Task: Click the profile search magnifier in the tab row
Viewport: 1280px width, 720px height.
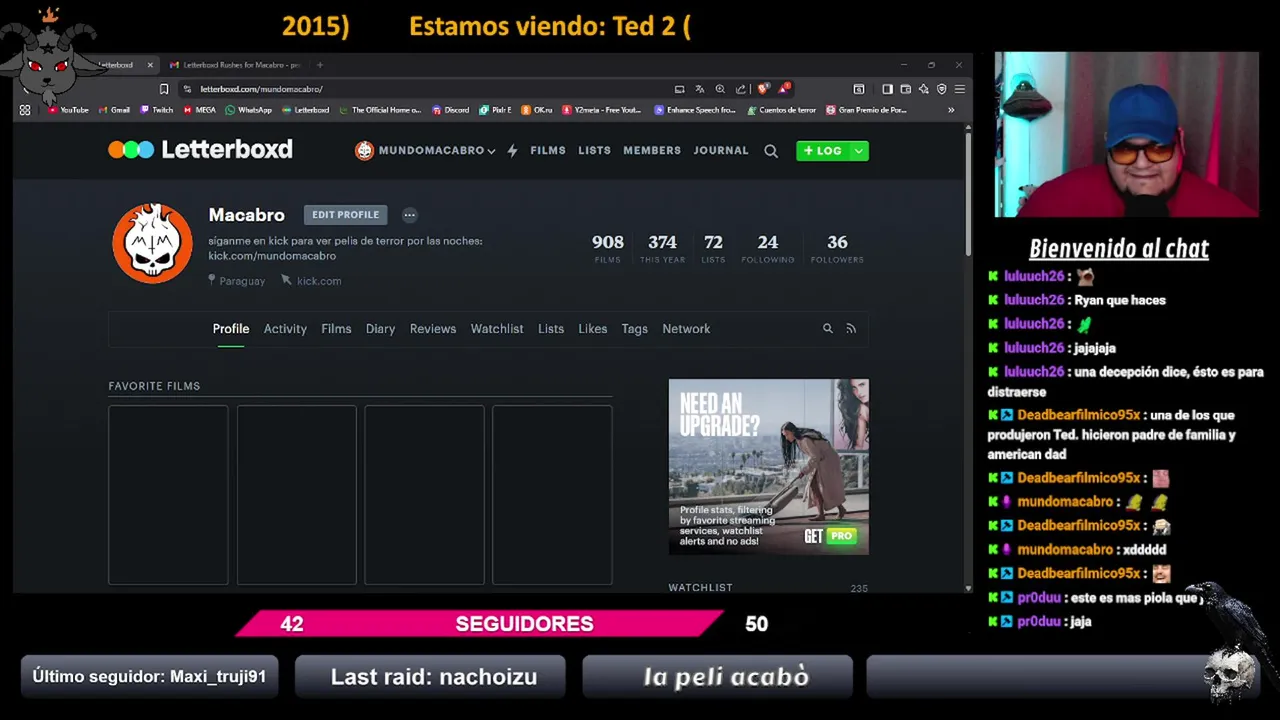Action: coord(827,328)
